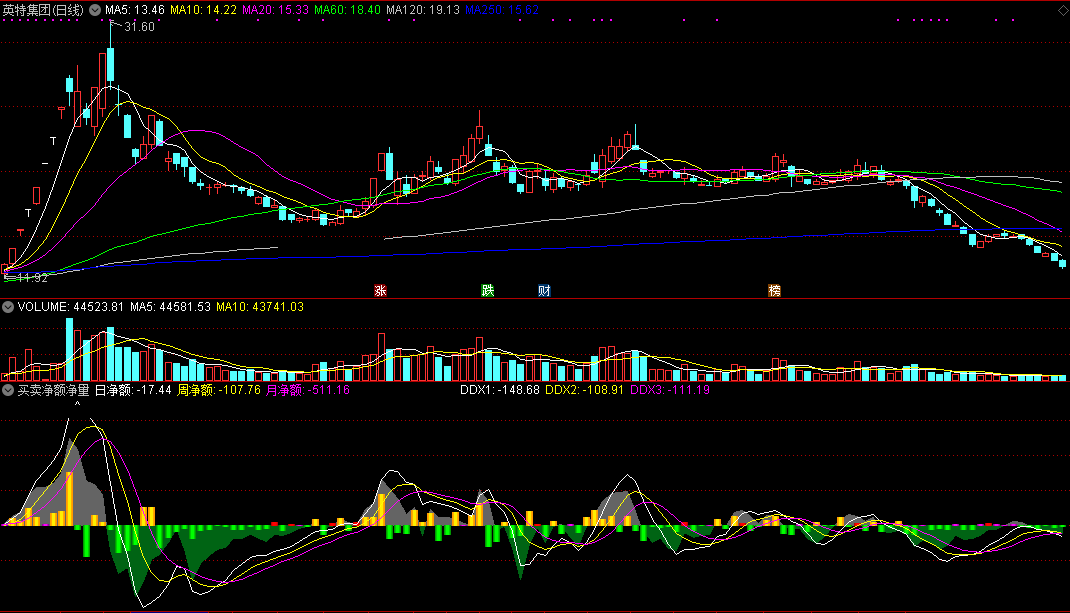Click the magenta MA20: 15.33 label
Image resolution: width=1070 pixels, height=613 pixels.
click(276, 10)
